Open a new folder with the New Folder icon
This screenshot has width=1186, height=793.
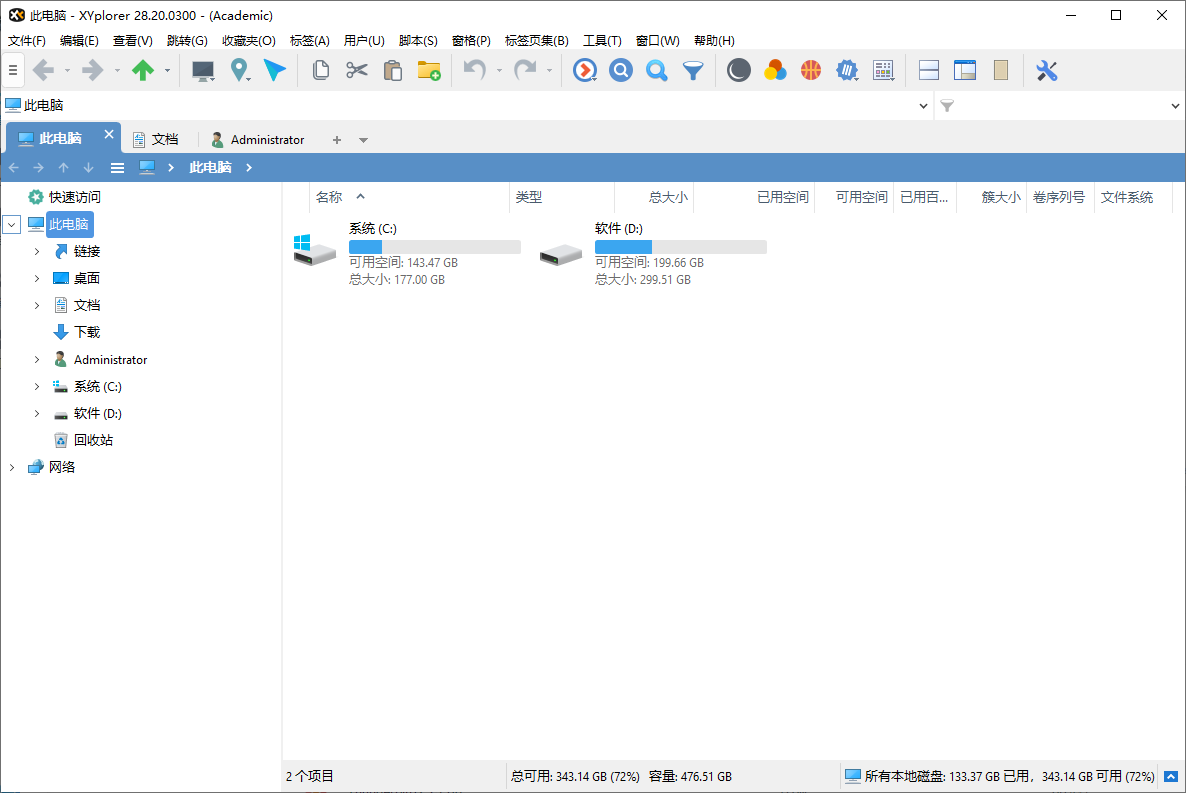tap(429, 70)
